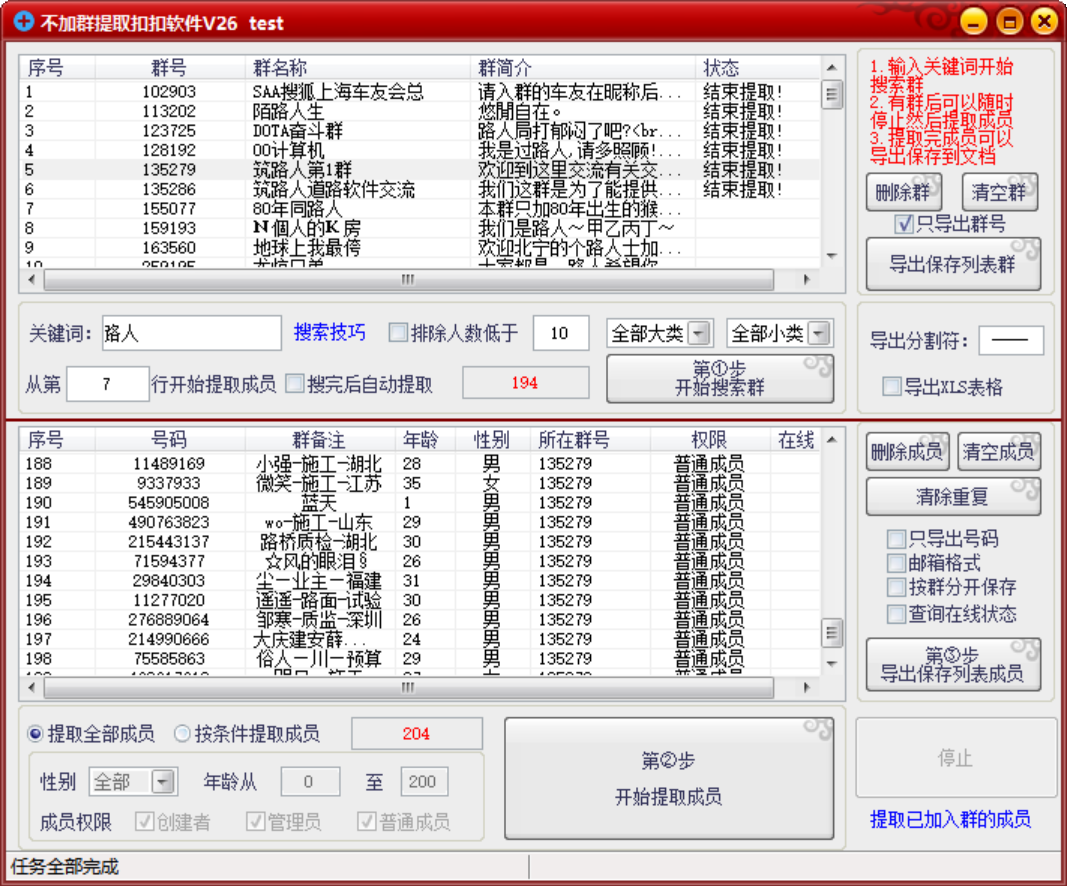Sort member list by 在线 column header
The image size is (1067, 887).
click(x=795, y=440)
